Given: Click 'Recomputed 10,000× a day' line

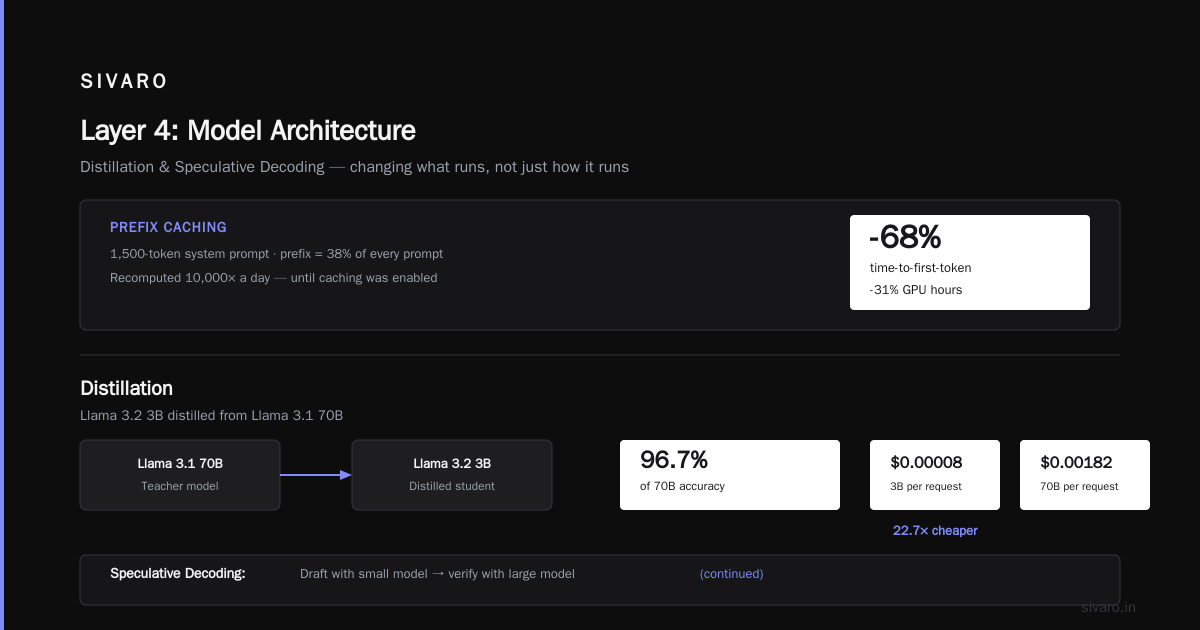Looking at the screenshot, I should pyautogui.click(x=273, y=277).
